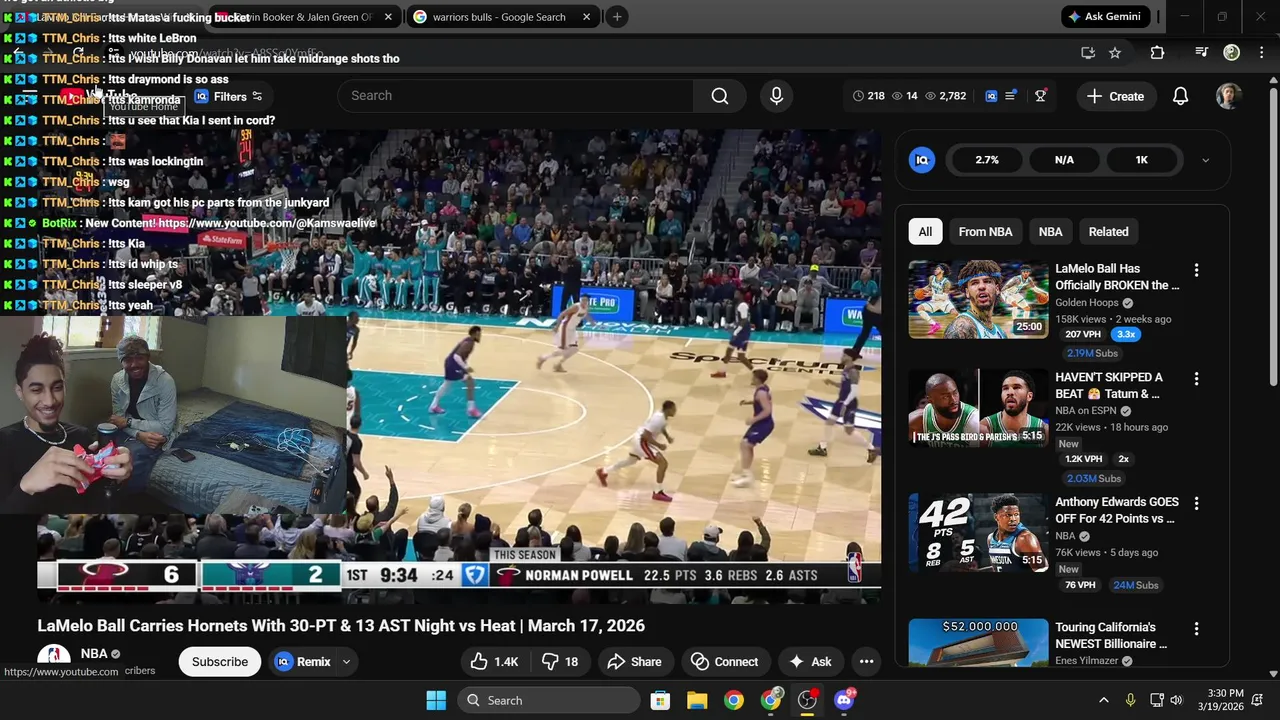Activate voice search microphone icon
Screen dimensions: 1280x720
[x=776, y=96]
